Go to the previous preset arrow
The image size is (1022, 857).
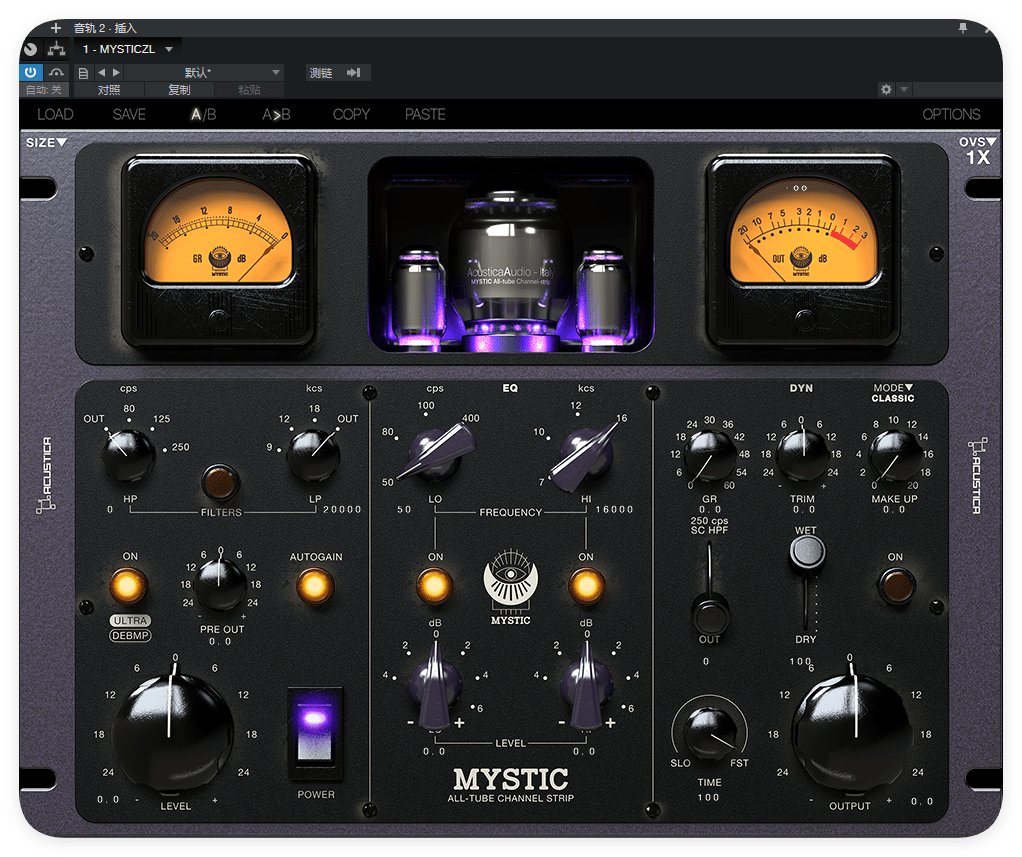[101, 72]
